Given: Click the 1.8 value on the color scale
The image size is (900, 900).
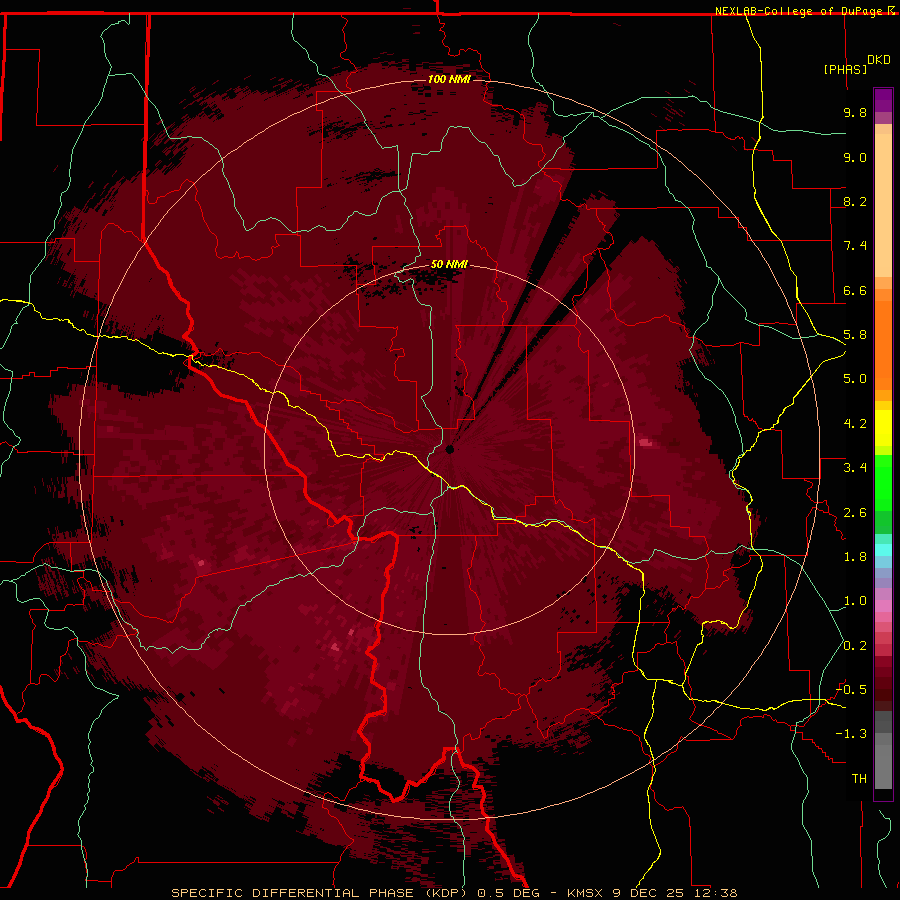Looking at the screenshot, I should (x=855, y=557).
